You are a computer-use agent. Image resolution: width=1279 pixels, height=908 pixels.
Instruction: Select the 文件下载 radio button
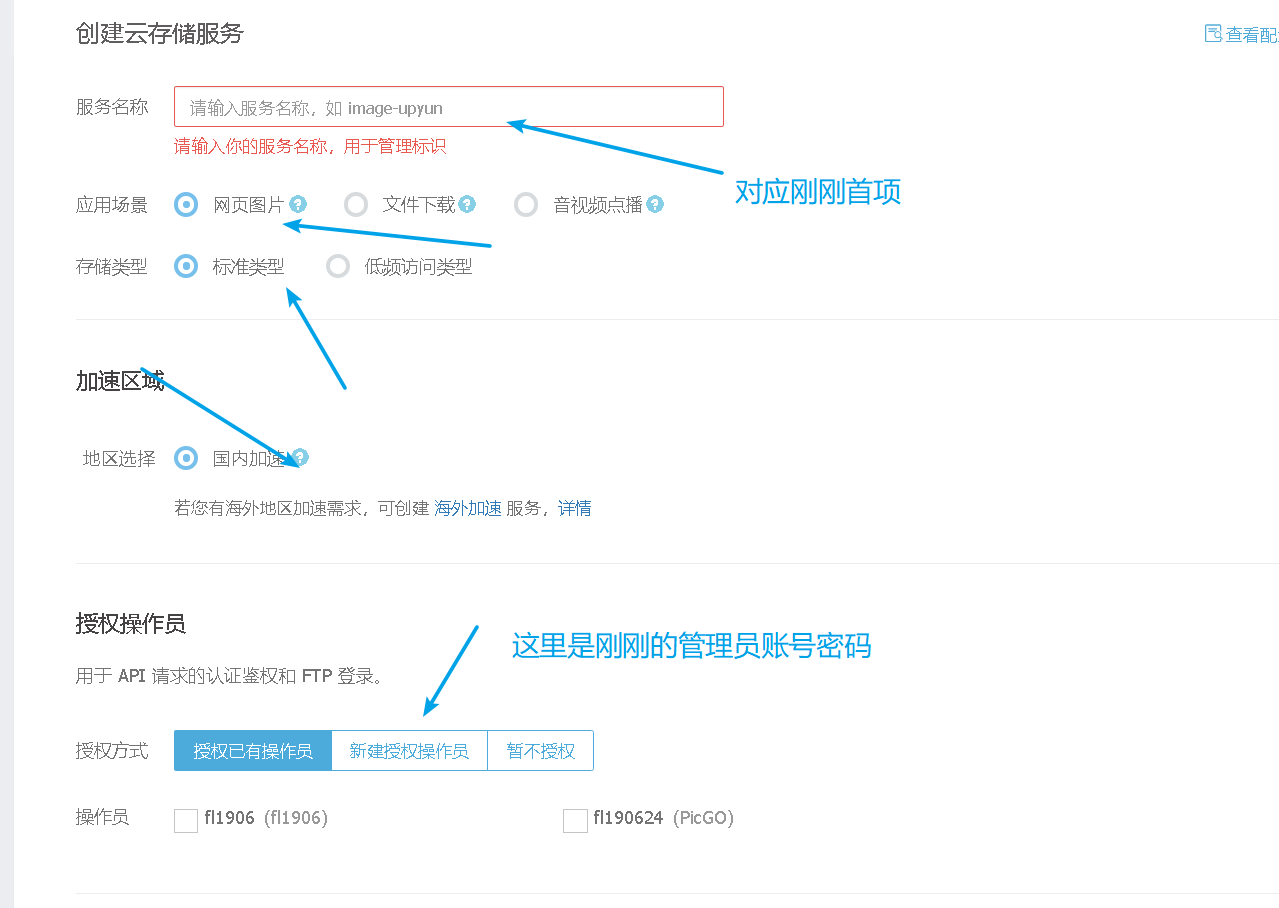click(x=356, y=204)
